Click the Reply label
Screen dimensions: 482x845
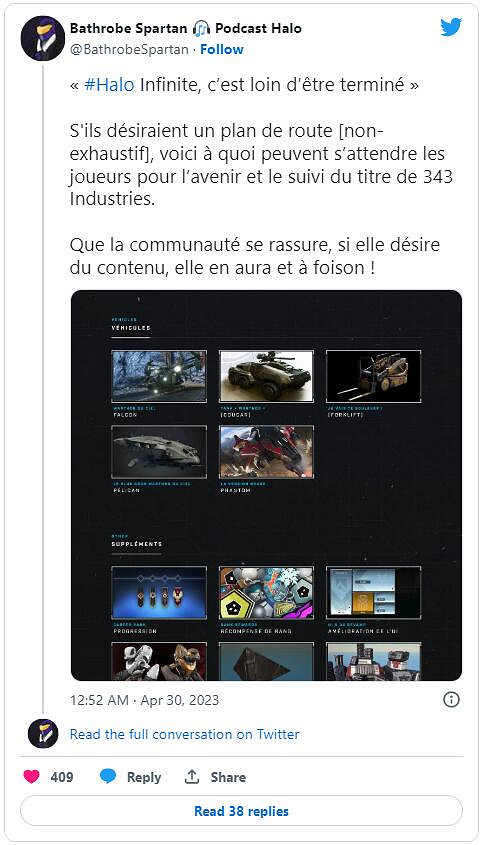pos(144,777)
